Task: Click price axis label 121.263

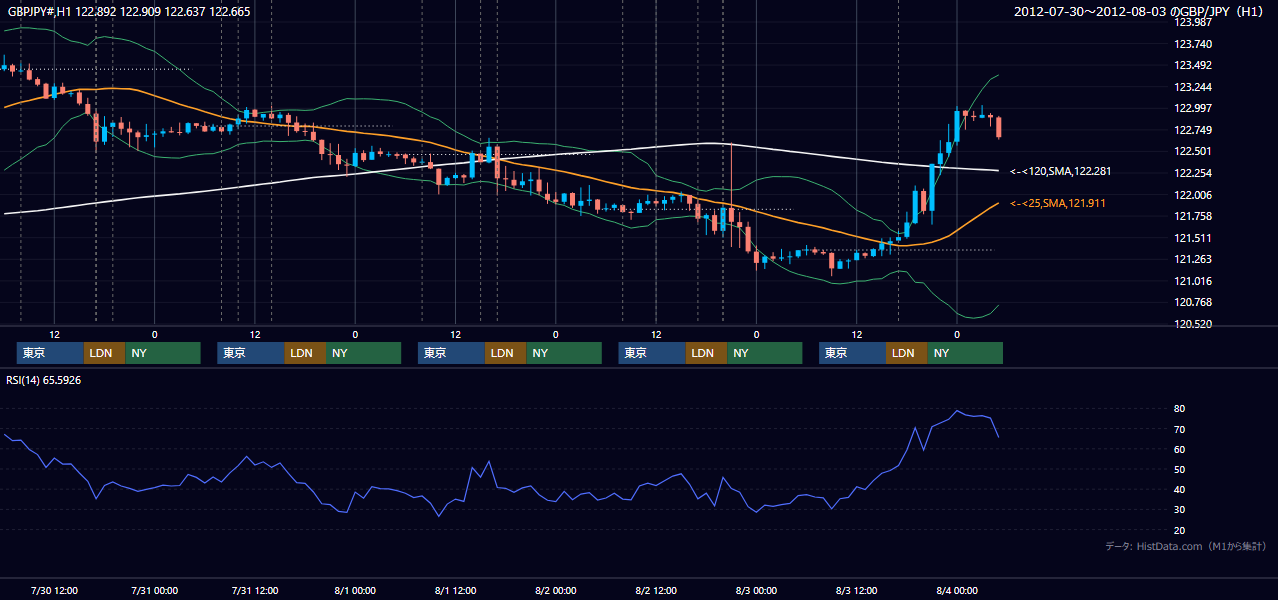Action: coord(1192,259)
